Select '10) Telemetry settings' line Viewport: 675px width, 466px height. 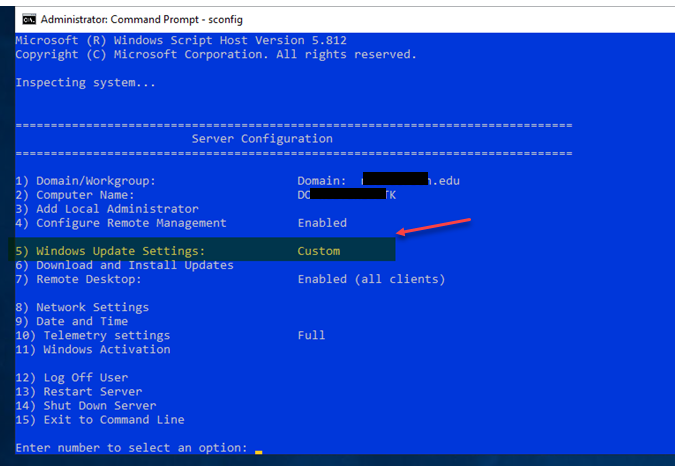(93, 335)
